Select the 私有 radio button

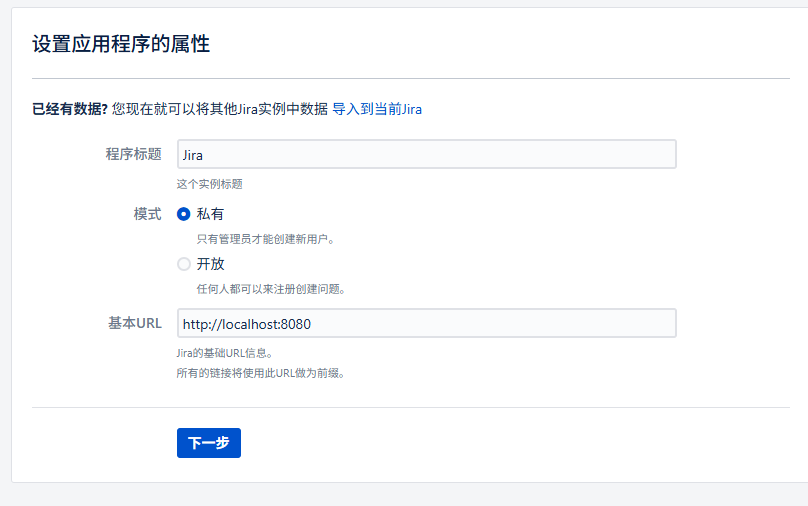click(183, 214)
